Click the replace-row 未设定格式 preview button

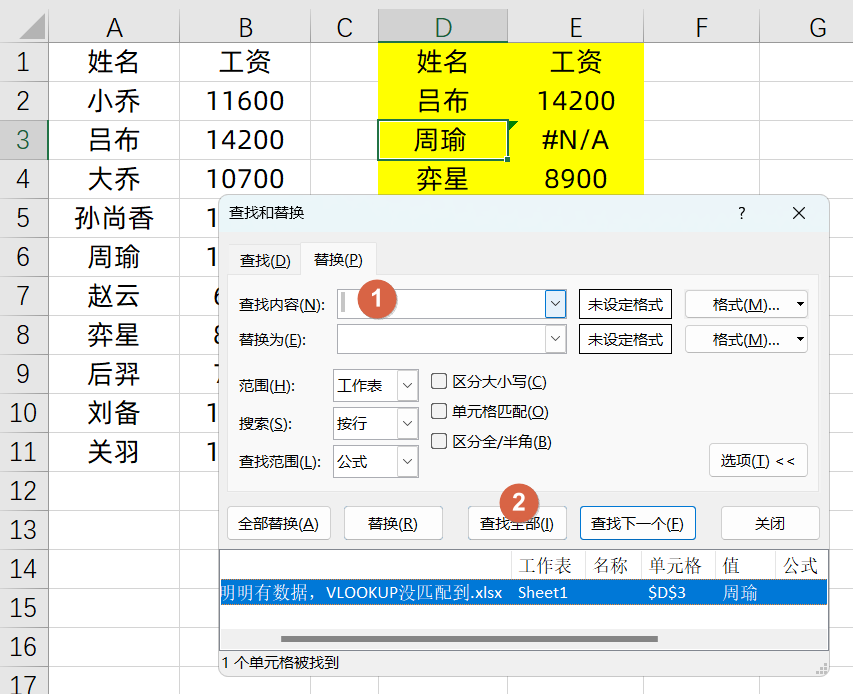pyautogui.click(x=625, y=339)
